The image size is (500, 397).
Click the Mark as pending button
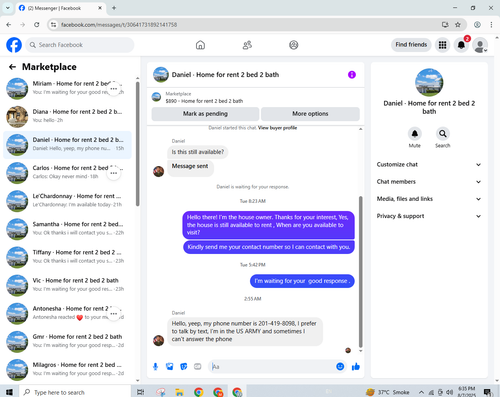[x=205, y=114]
